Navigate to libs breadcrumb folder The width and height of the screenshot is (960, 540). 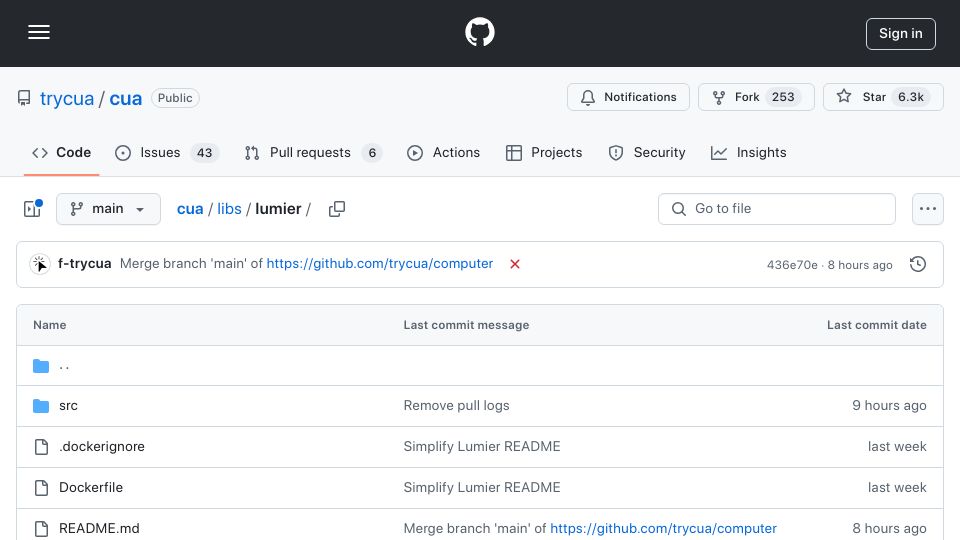pyautogui.click(x=229, y=209)
